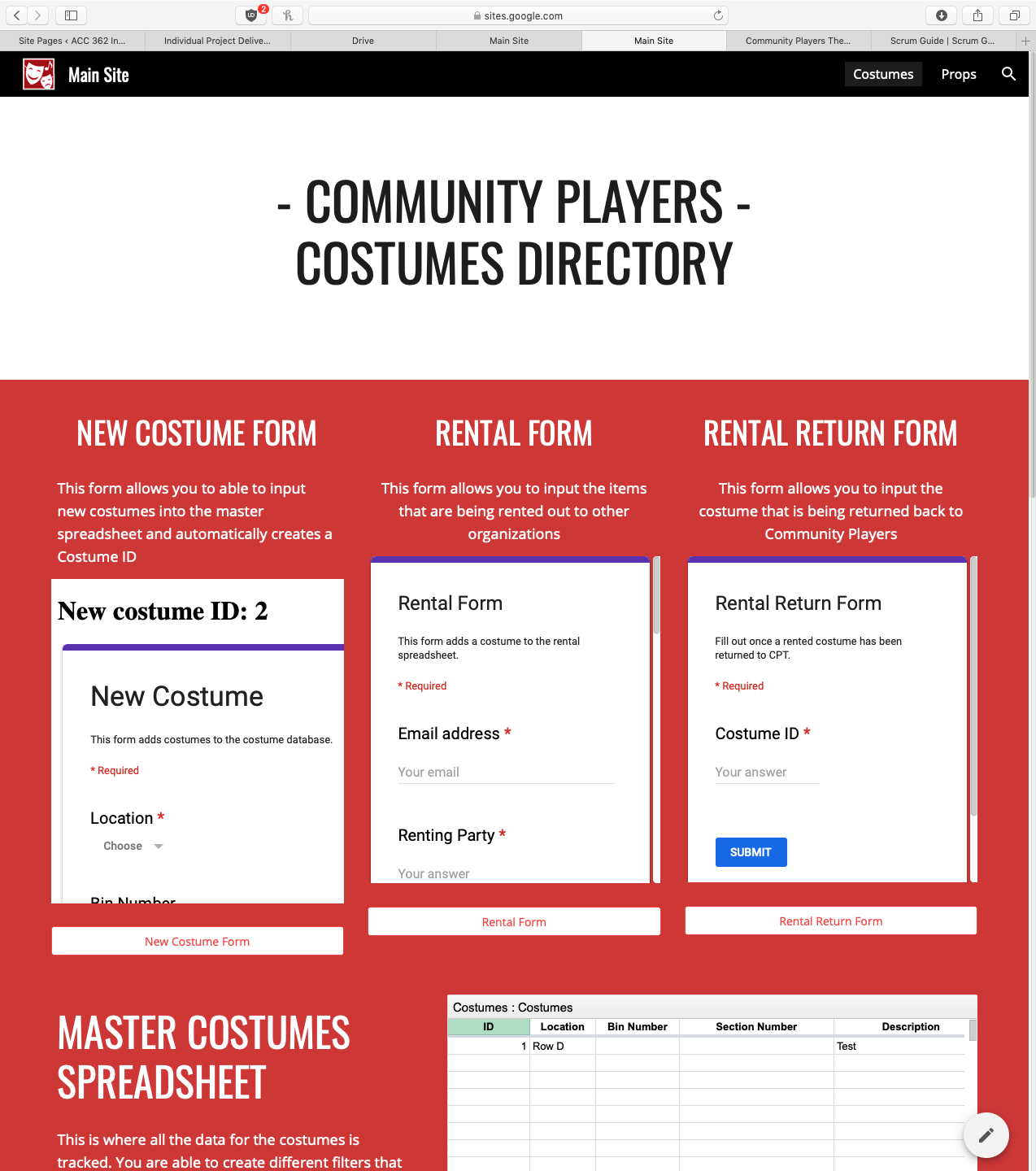Click the New Costume Form link button
This screenshot has width=1036, height=1171.
pos(197,942)
